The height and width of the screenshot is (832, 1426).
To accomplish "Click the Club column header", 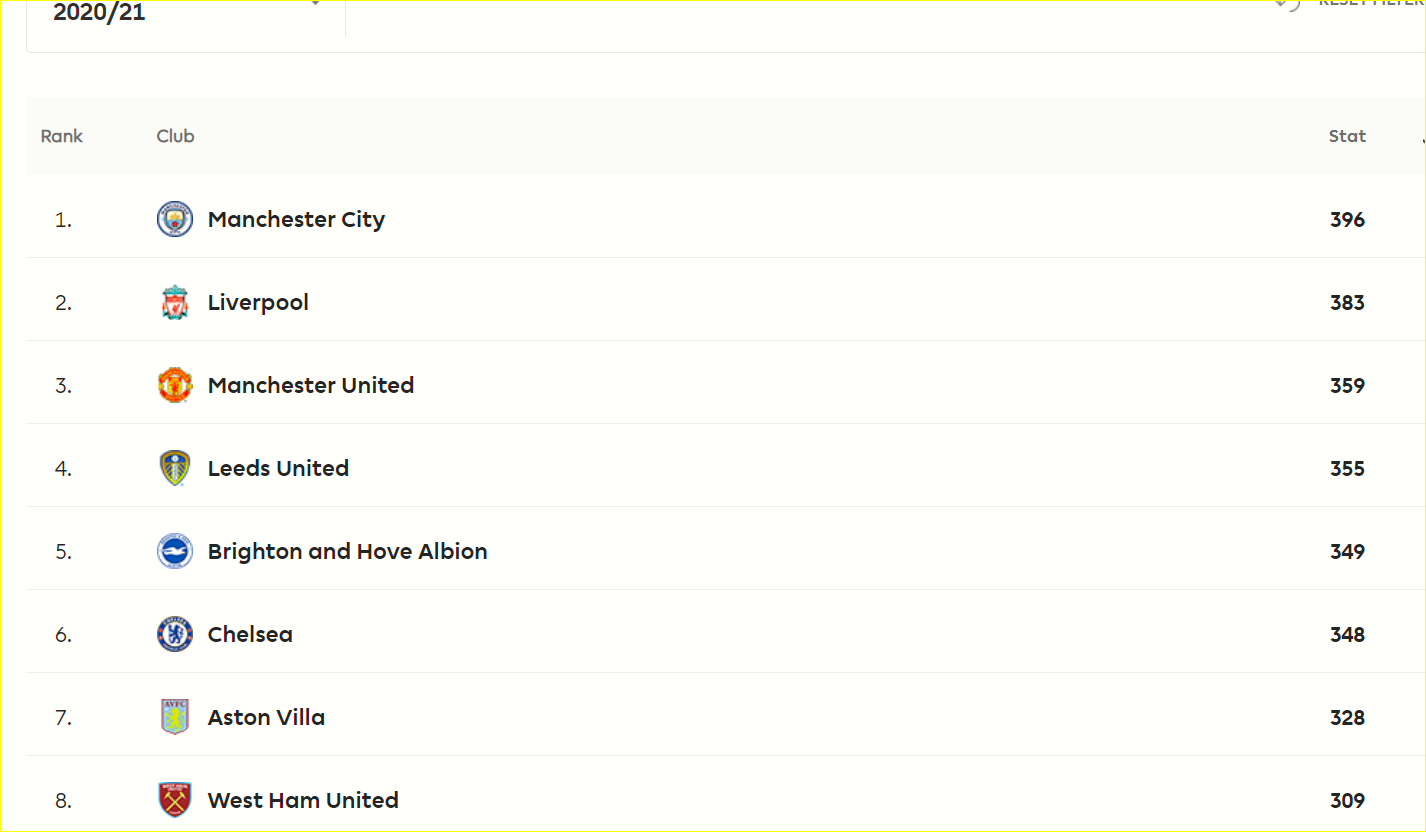I will pyautogui.click(x=175, y=136).
